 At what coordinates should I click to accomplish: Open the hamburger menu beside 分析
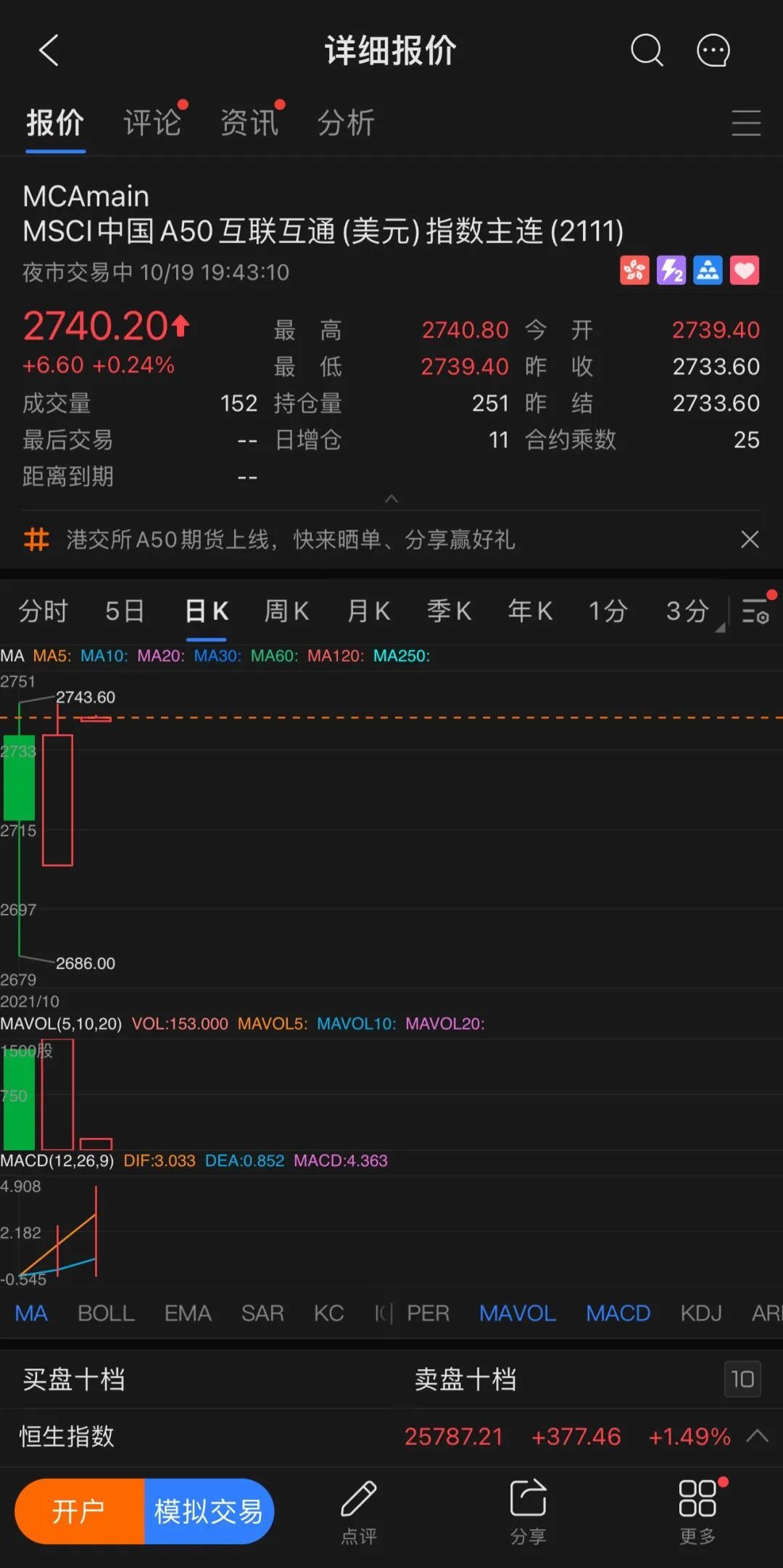coord(746,123)
